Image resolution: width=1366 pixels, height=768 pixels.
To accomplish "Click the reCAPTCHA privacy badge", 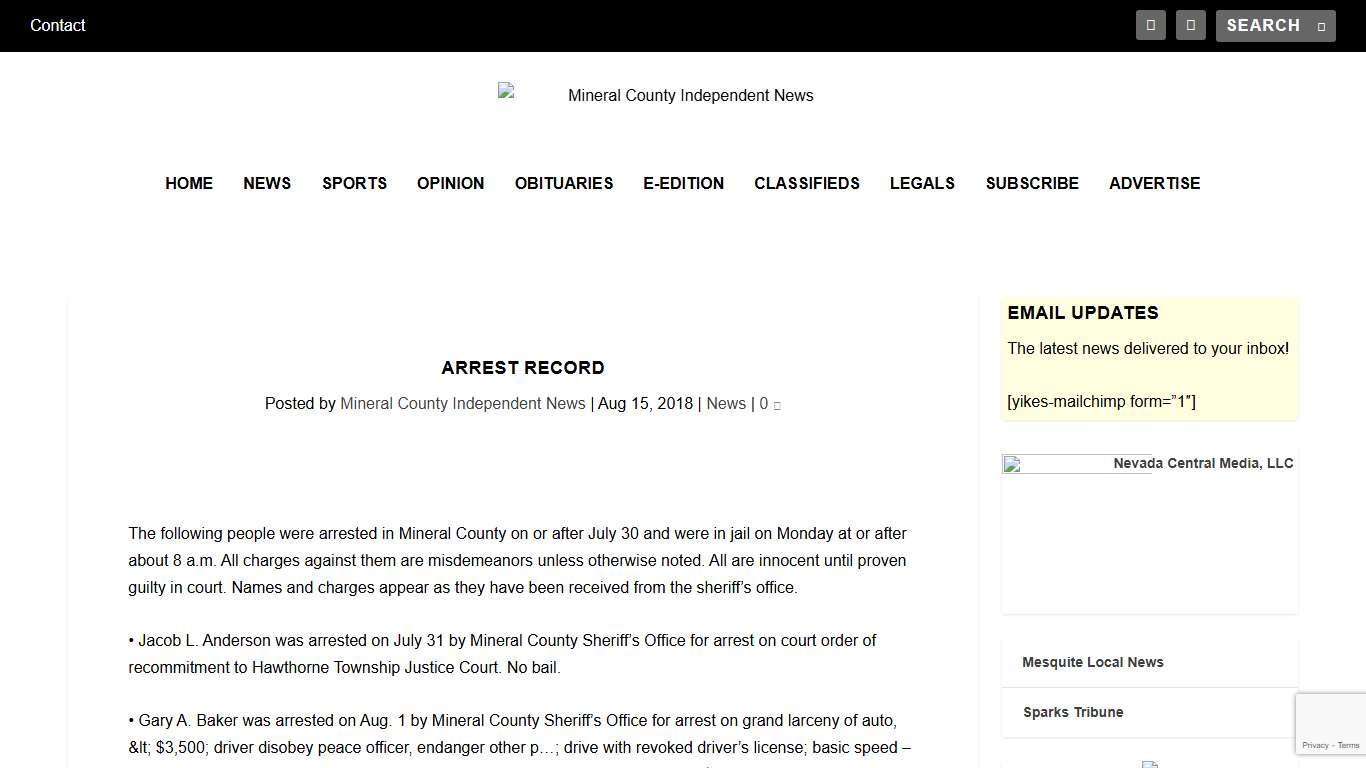I will tap(1330, 723).
